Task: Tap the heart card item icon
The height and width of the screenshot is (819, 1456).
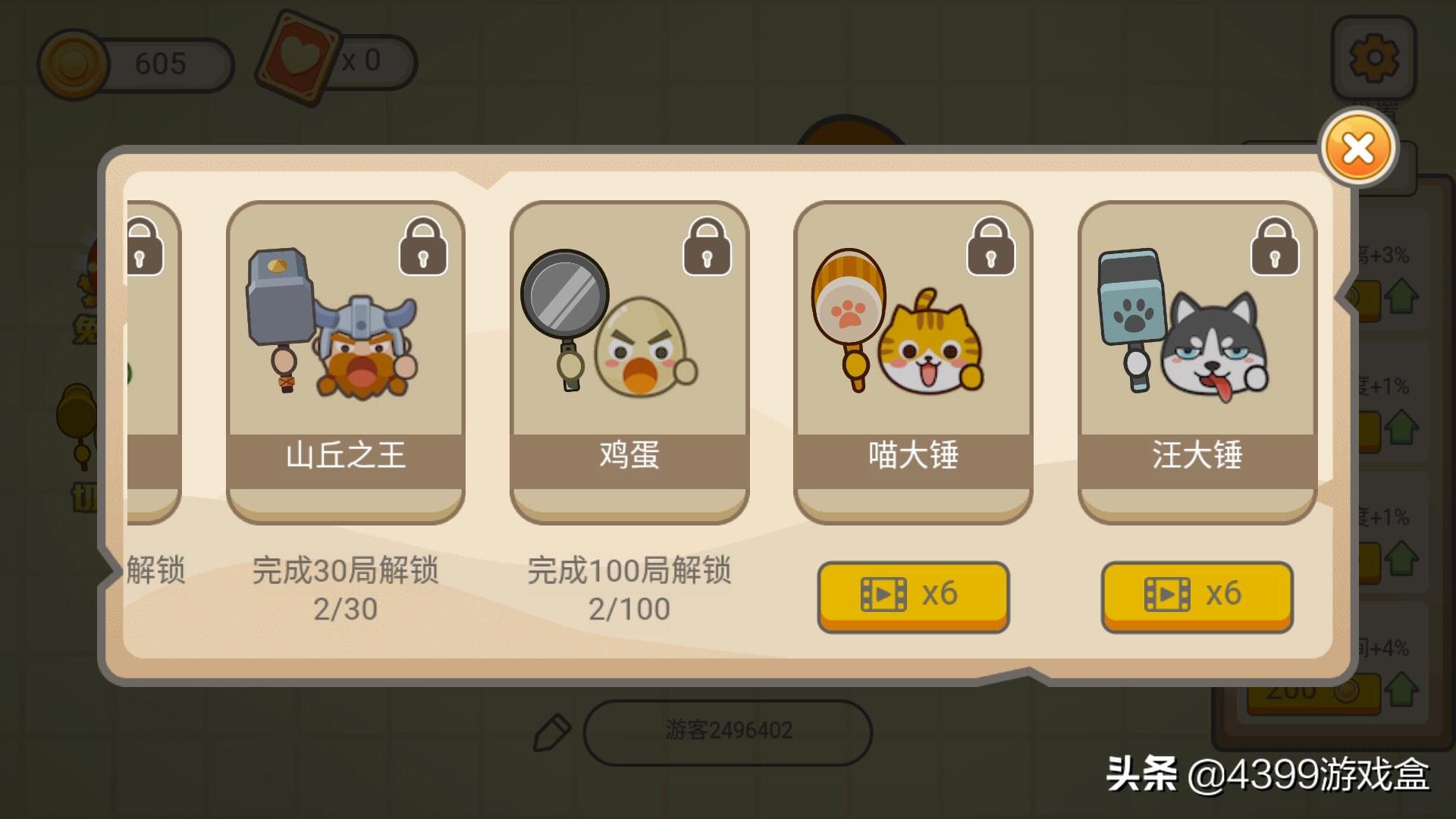Action: pos(297,58)
